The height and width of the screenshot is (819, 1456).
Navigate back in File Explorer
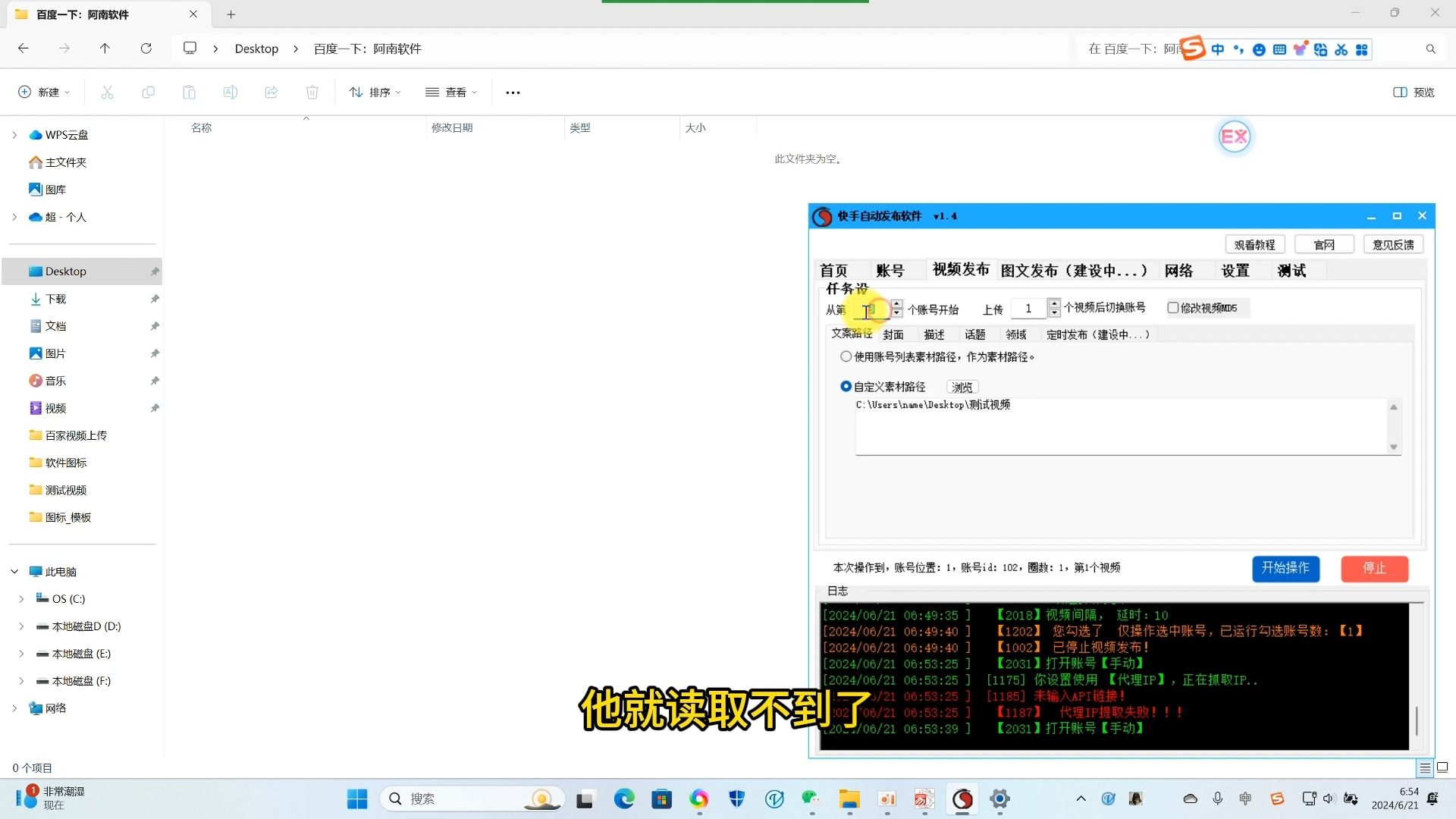click(x=24, y=49)
